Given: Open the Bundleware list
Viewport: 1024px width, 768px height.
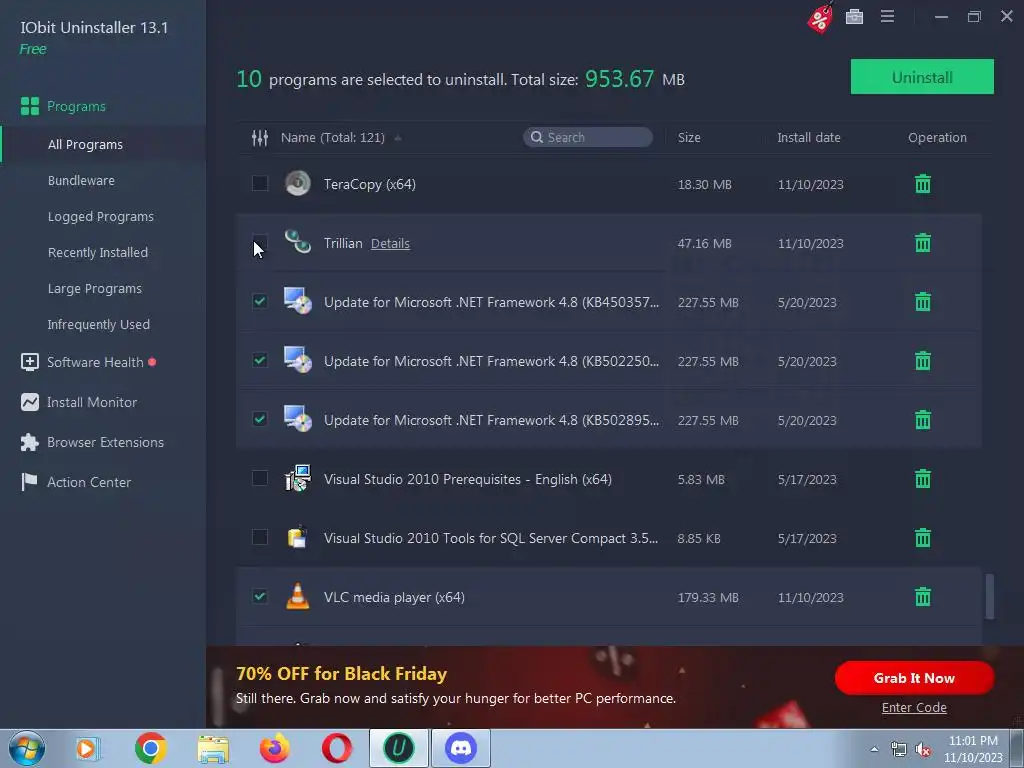Looking at the screenshot, I should click(x=81, y=180).
